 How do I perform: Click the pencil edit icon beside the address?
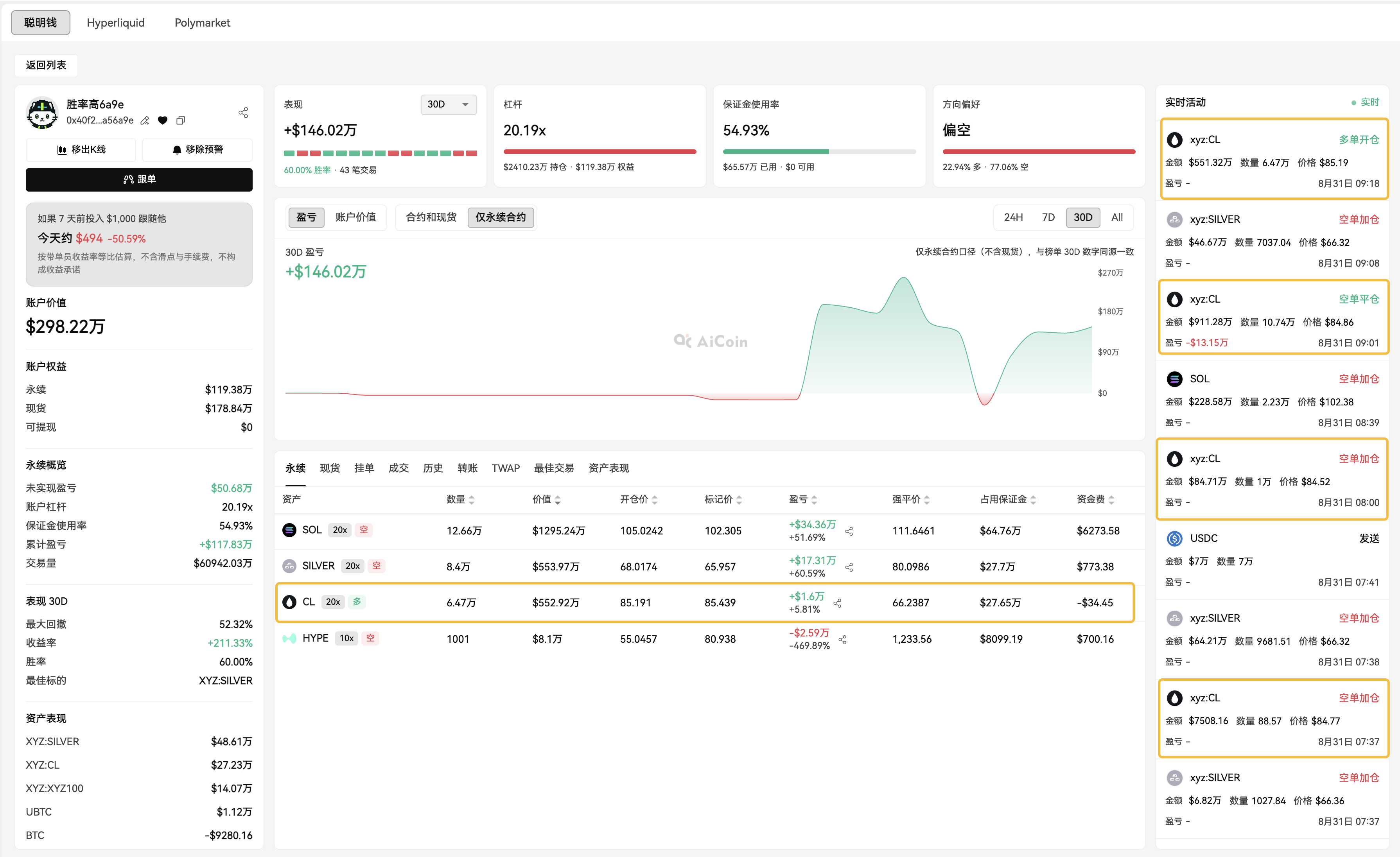click(145, 120)
